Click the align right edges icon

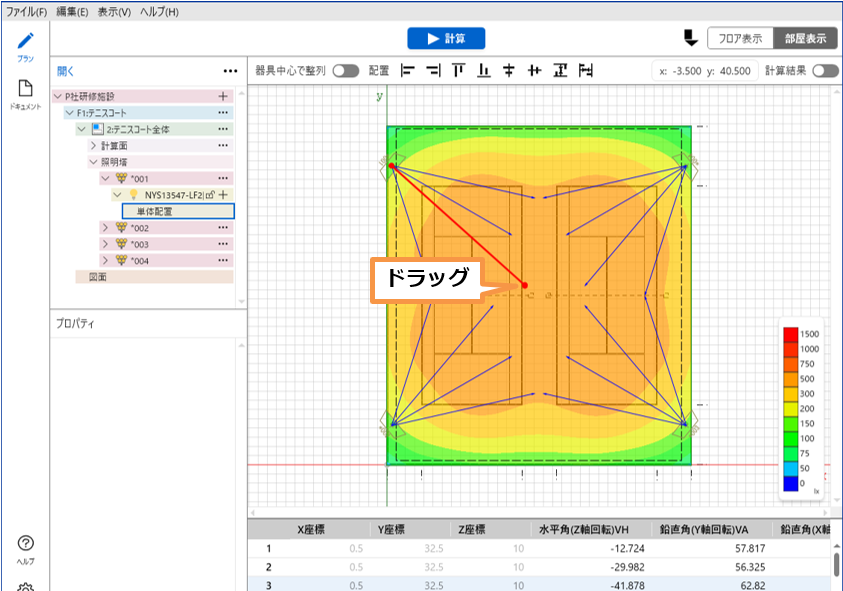(x=433, y=71)
